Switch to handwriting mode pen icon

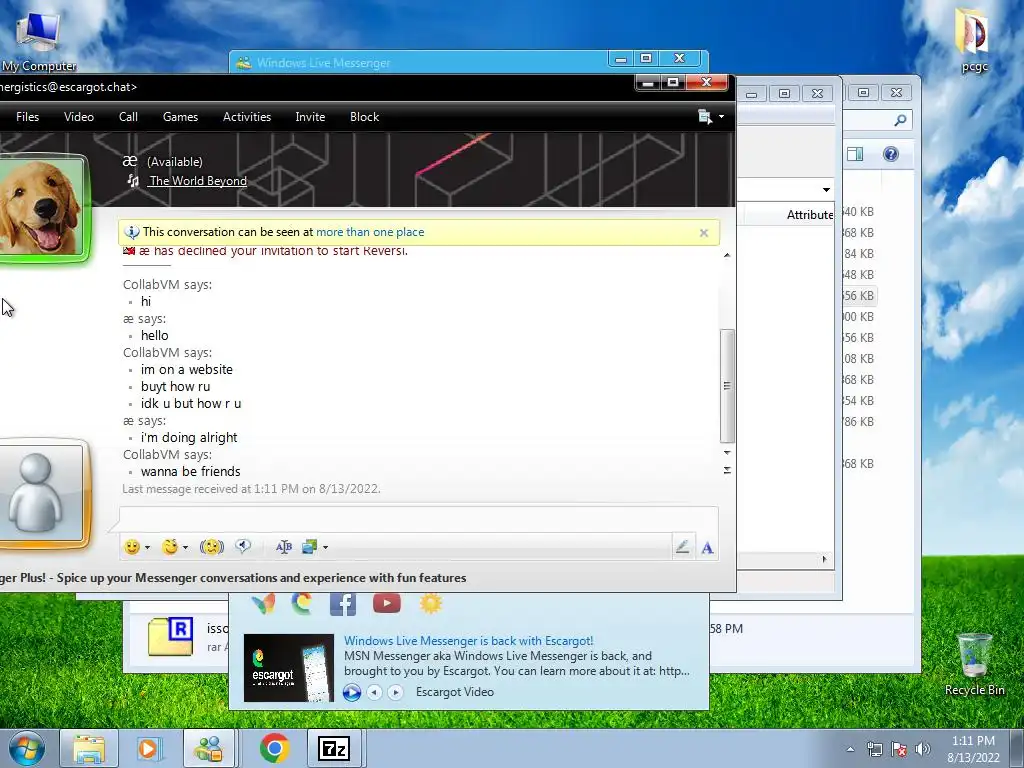point(682,547)
